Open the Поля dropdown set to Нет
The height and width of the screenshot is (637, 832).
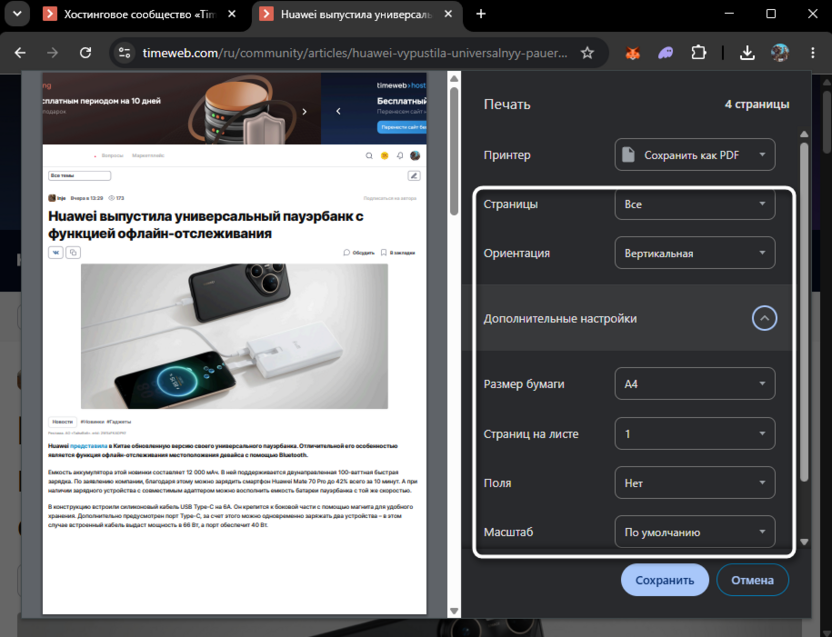pos(695,483)
